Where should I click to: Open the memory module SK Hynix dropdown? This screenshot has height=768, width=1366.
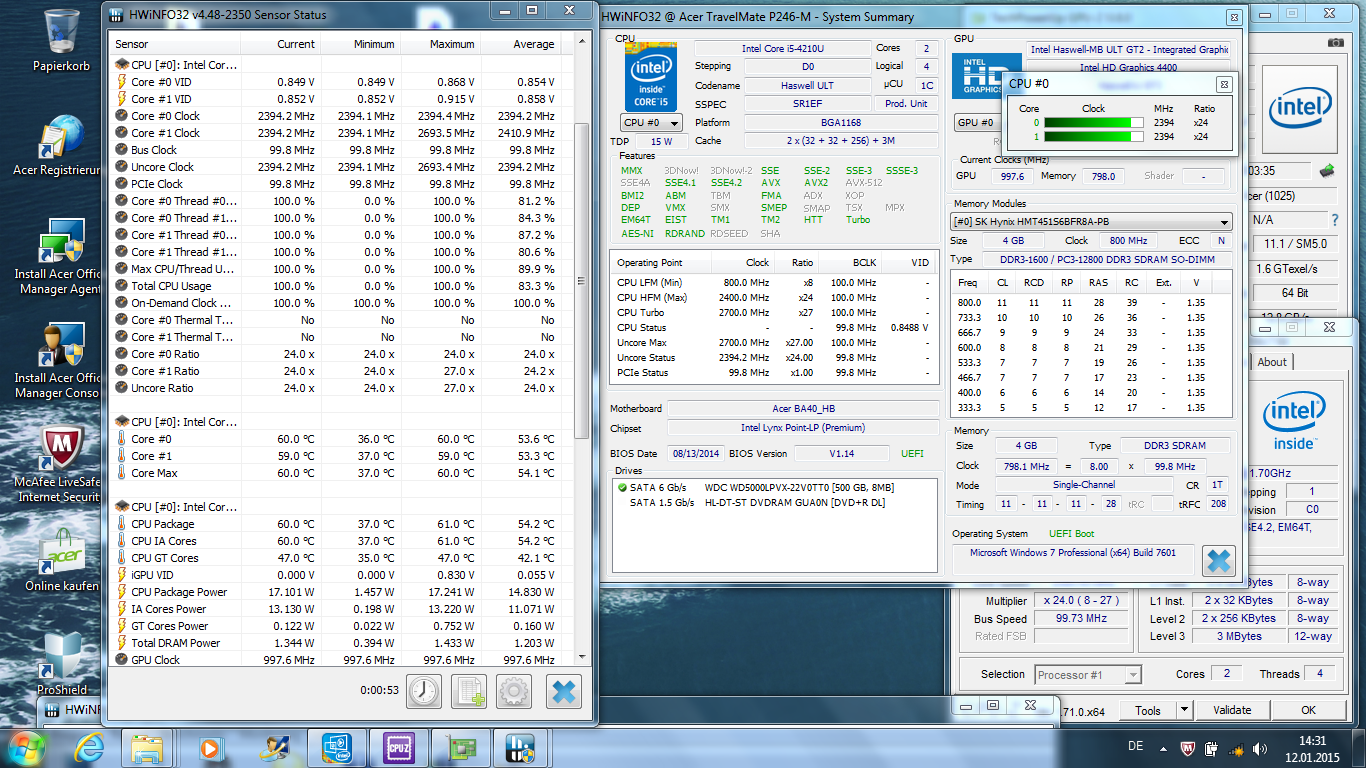(1090, 222)
